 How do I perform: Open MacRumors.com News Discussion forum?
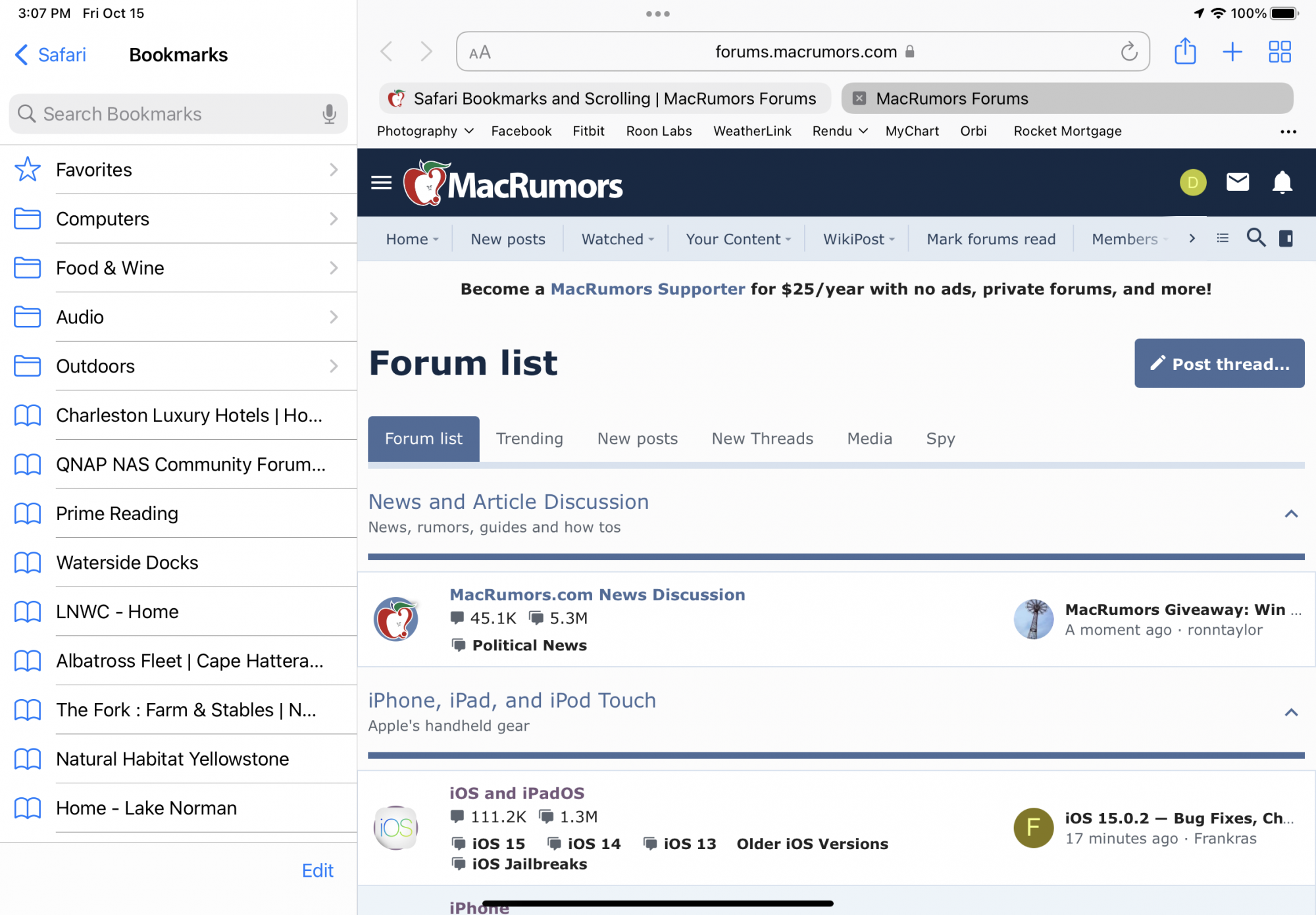pyautogui.click(x=597, y=594)
